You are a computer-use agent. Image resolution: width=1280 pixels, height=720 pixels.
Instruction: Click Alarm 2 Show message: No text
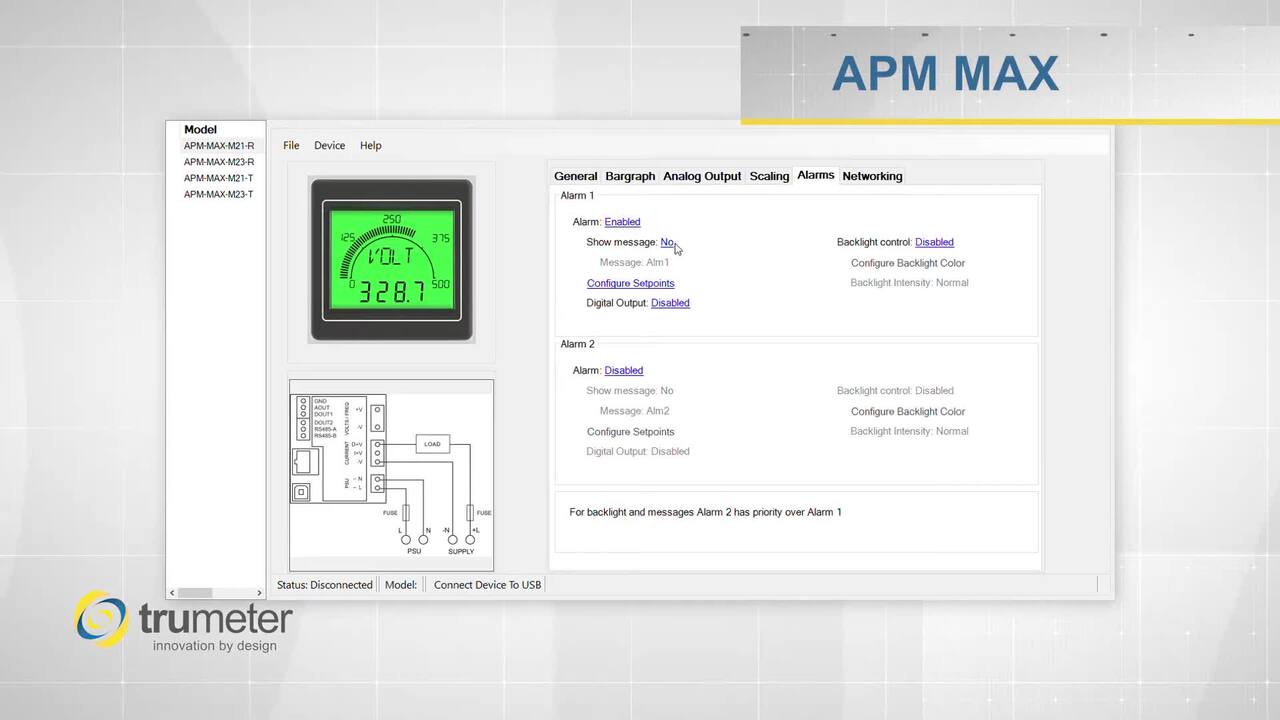point(630,391)
